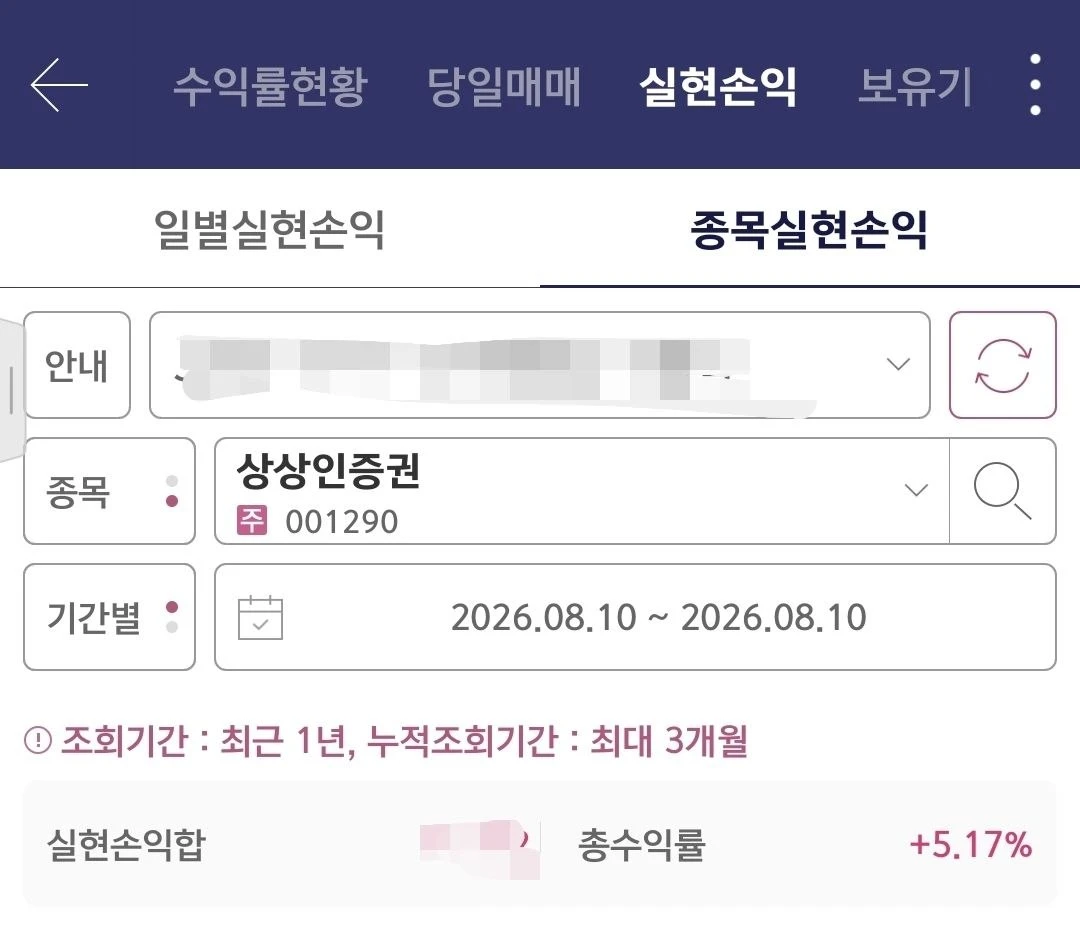The width and height of the screenshot is (1080, 926).
Task: Pull the side drawer handle on left edge
Action: pyautogui.click(x=11, y=391)
